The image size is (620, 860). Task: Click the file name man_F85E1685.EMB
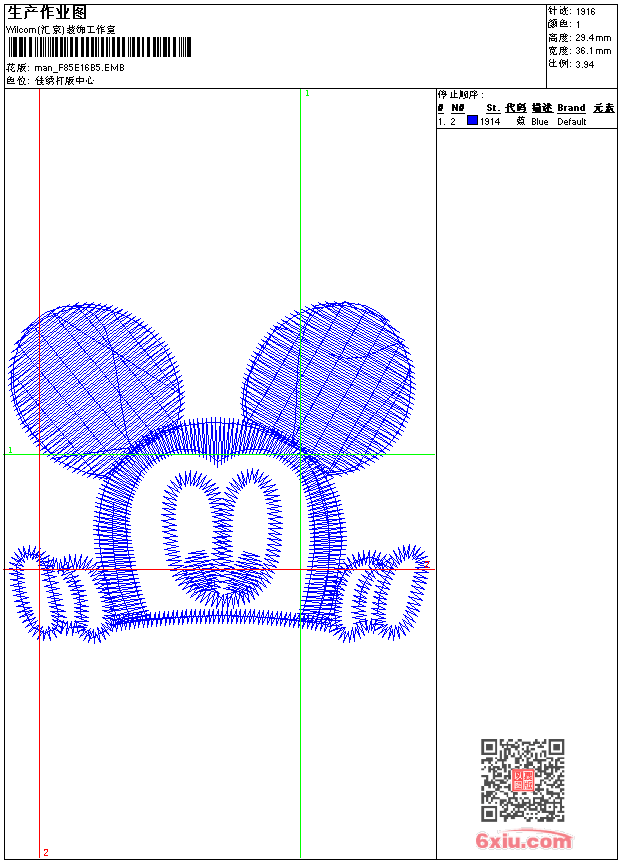pos(80,67)
